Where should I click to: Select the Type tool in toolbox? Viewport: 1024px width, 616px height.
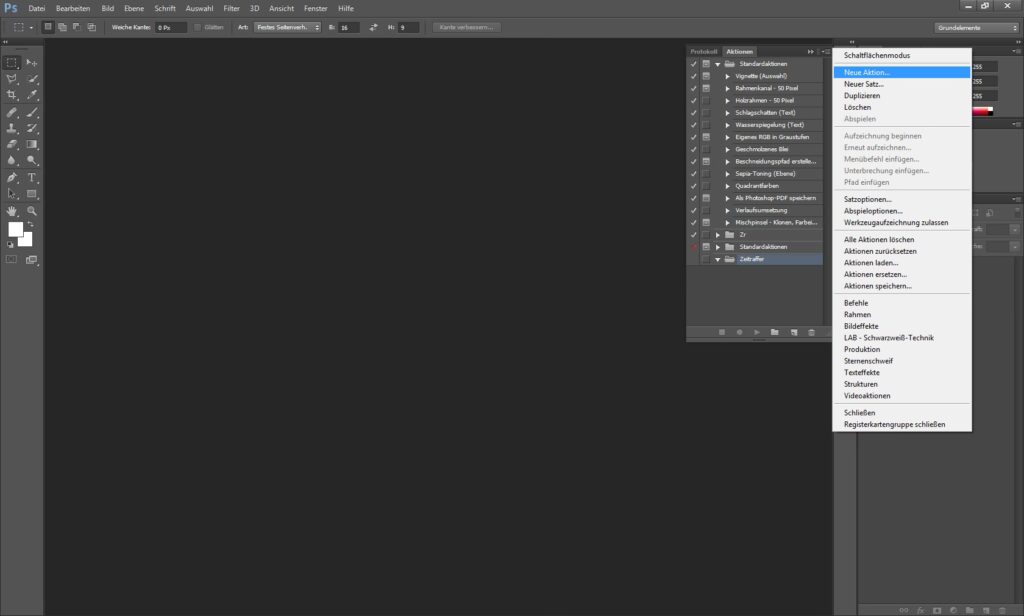click(x=32, y=177)
